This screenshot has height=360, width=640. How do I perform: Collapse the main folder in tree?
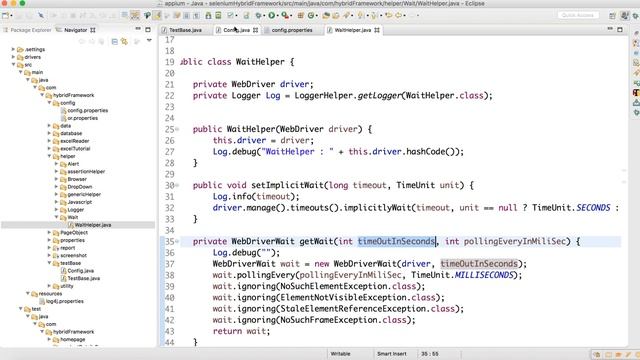(20, 72)
